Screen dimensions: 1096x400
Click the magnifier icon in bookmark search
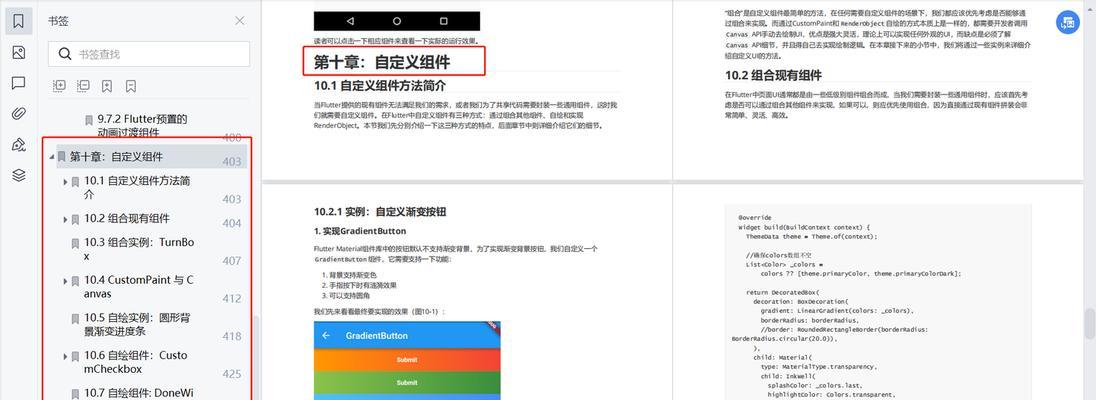[x=64, y=54]
